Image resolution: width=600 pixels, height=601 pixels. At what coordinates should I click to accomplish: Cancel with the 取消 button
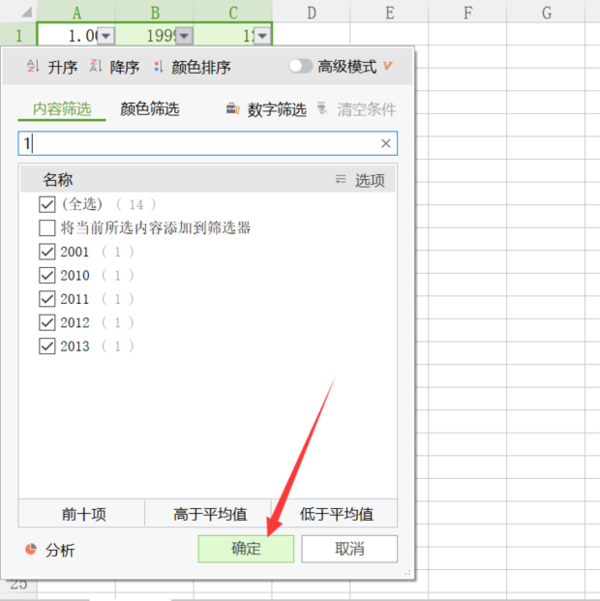click(x=350, y=549)
